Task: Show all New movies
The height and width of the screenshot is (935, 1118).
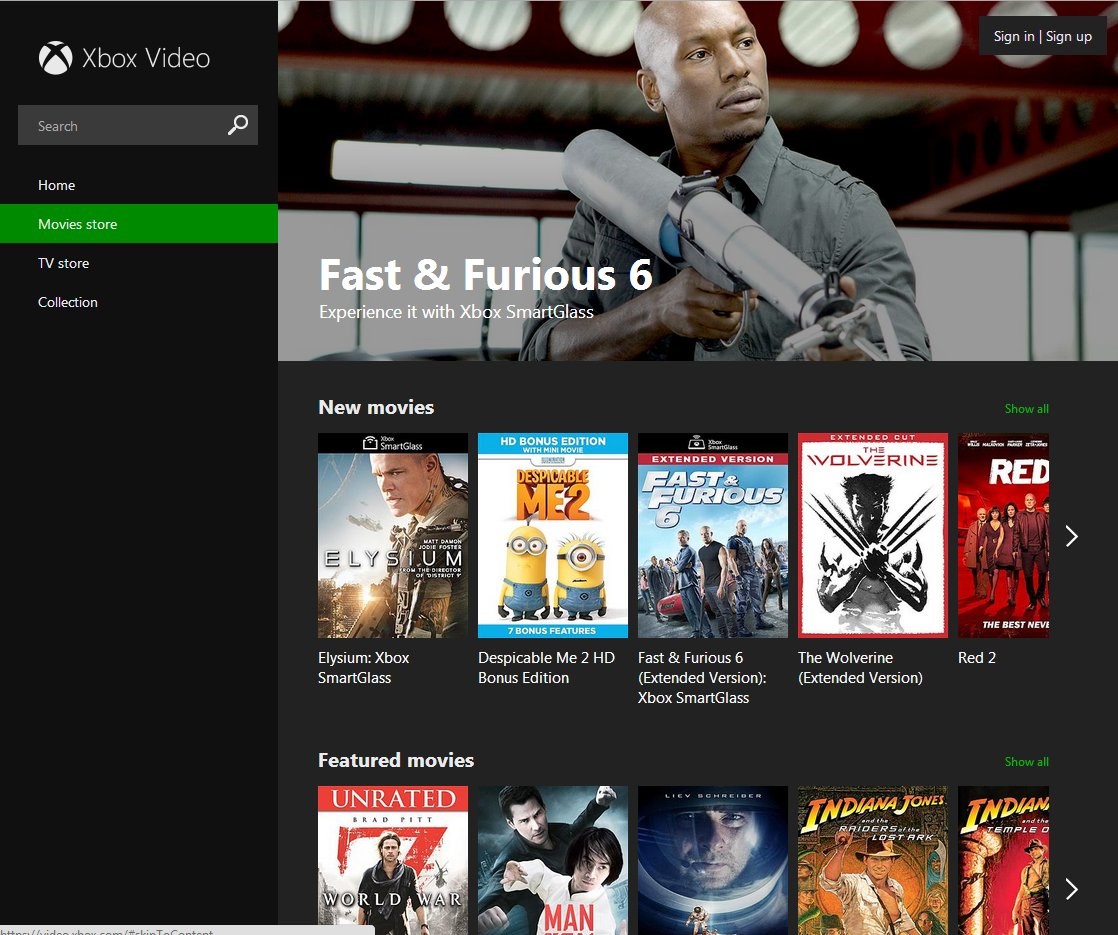Action: pyautogui.click(x=1026, y=409)
